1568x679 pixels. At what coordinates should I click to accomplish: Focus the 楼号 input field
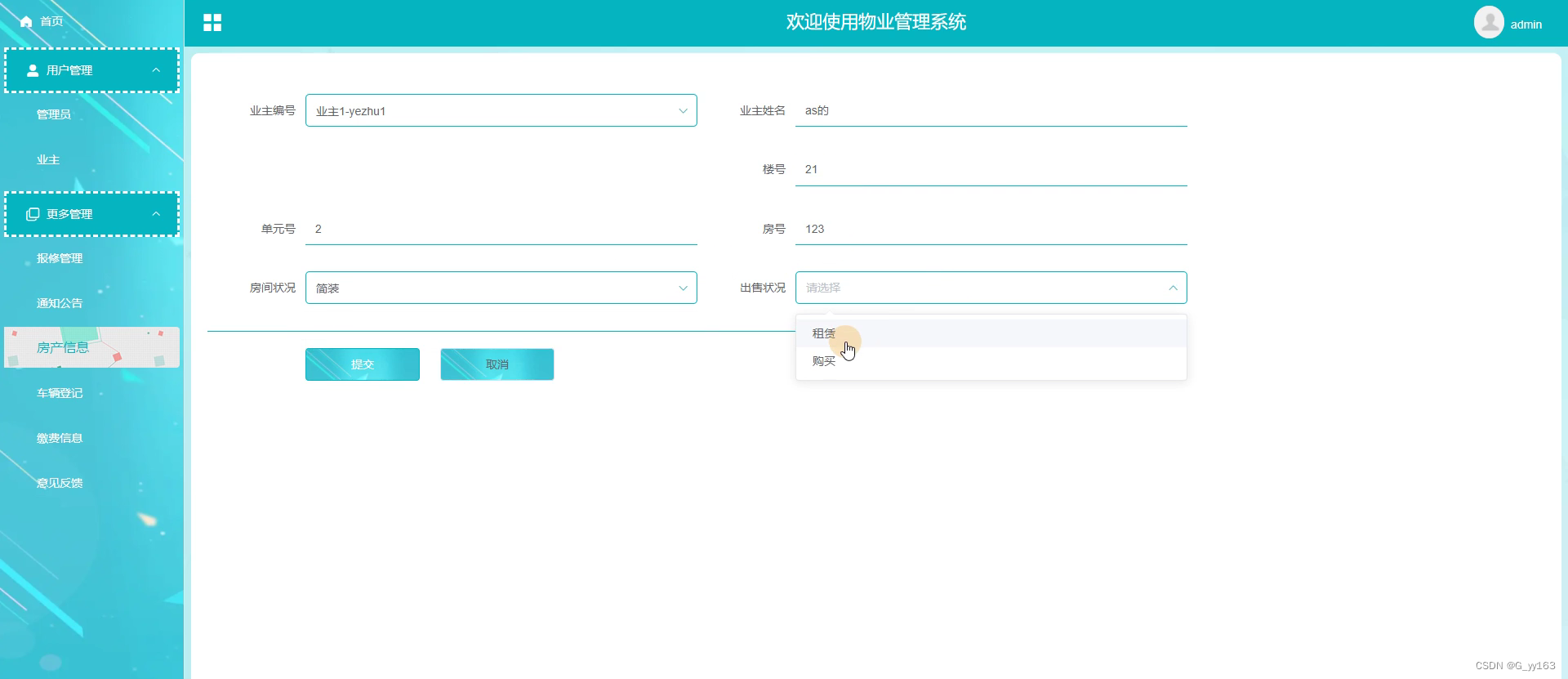click(991, 170)
